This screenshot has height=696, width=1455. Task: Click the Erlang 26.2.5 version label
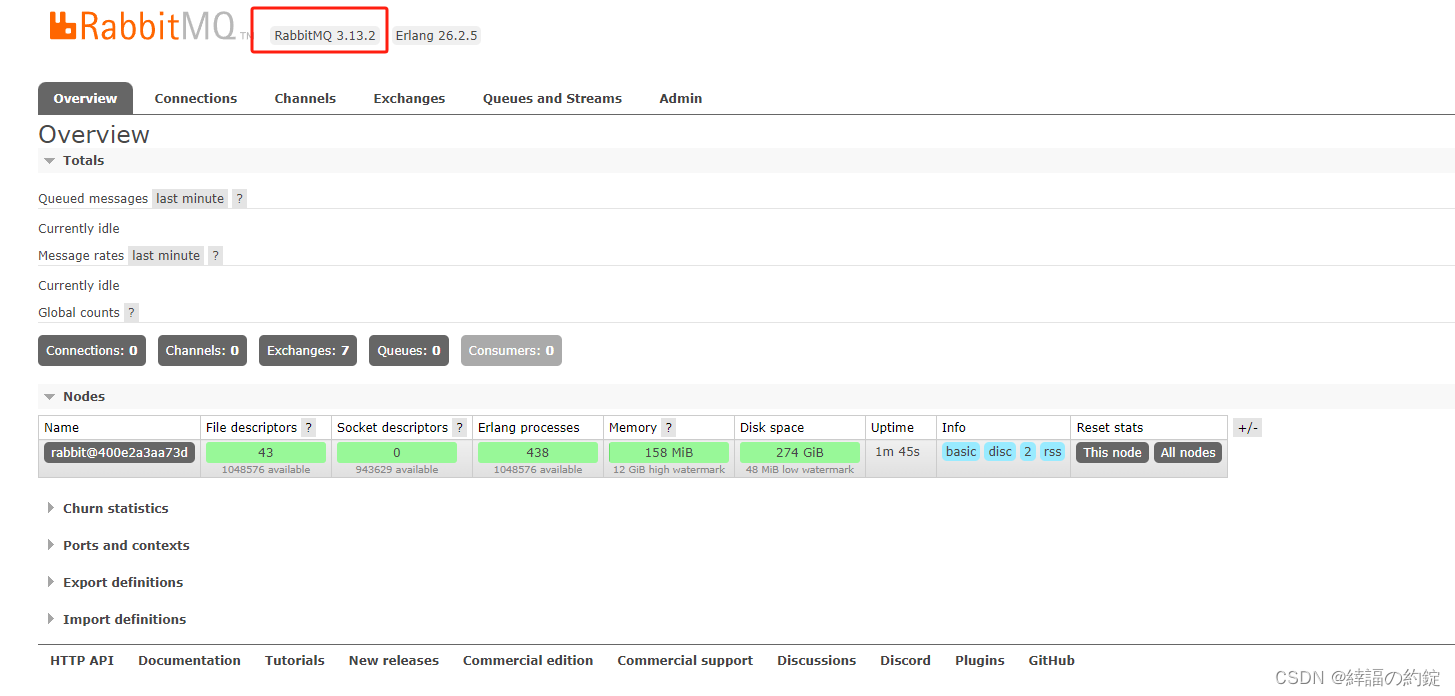(x=437, y=36)
